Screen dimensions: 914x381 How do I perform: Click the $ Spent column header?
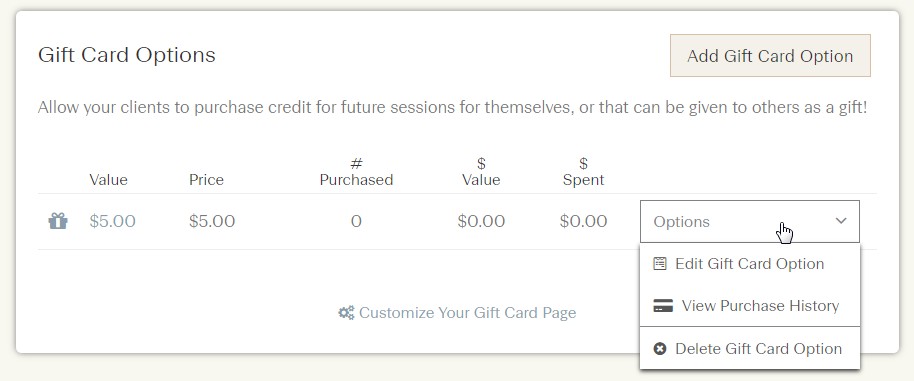[583, 172]
